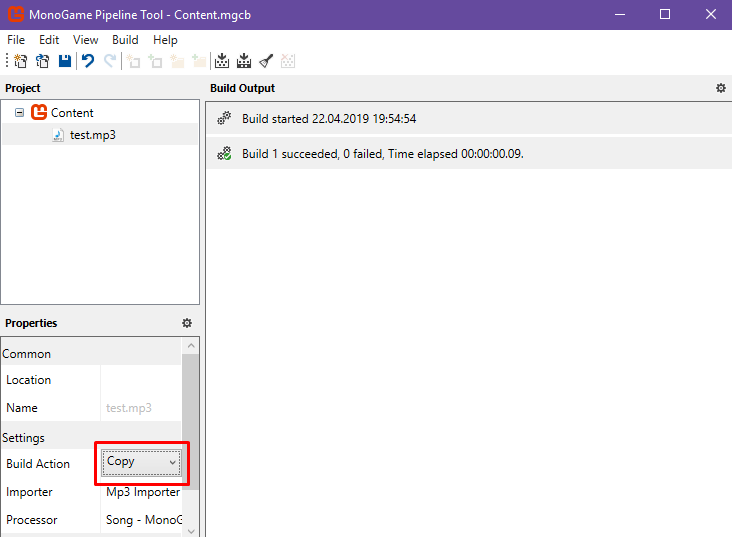Click the Song - MonoGame processor value
This screenshot has width=732, height=537.
[x=144, y=520]
